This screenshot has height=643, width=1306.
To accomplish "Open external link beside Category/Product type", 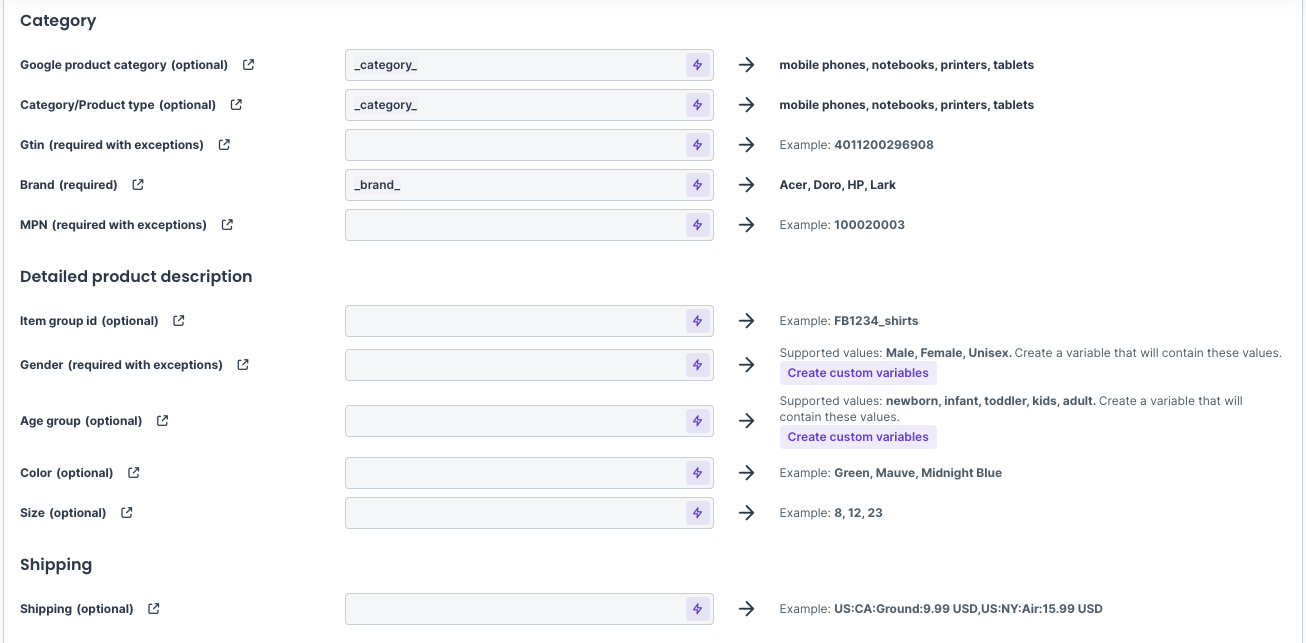I will pos(237,105).
